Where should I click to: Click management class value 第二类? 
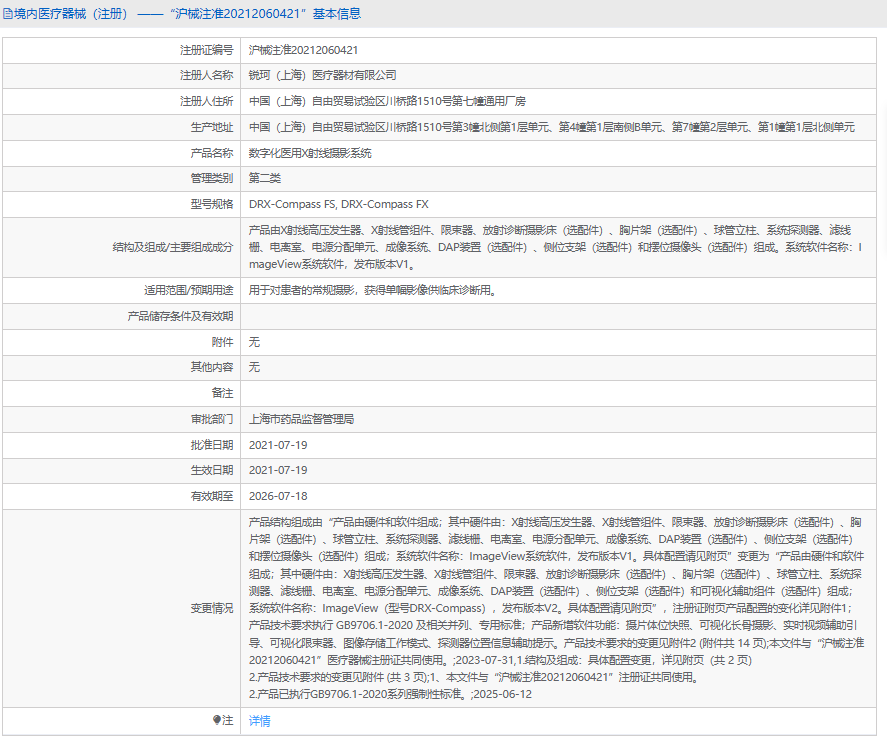tap(265, 178)
